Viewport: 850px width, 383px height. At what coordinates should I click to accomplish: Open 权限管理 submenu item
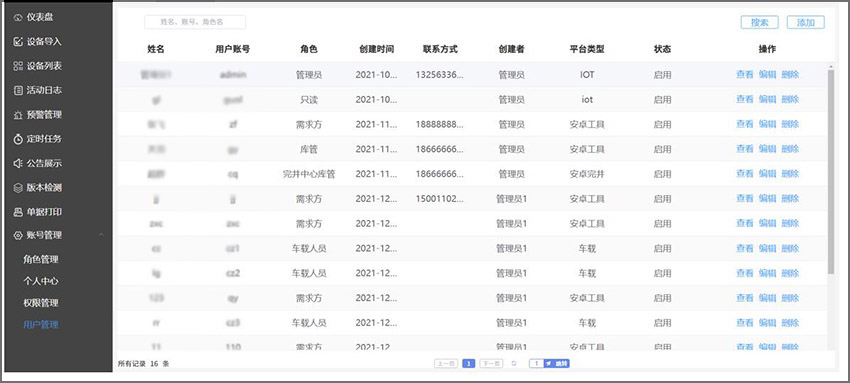[x=41, y=303]
